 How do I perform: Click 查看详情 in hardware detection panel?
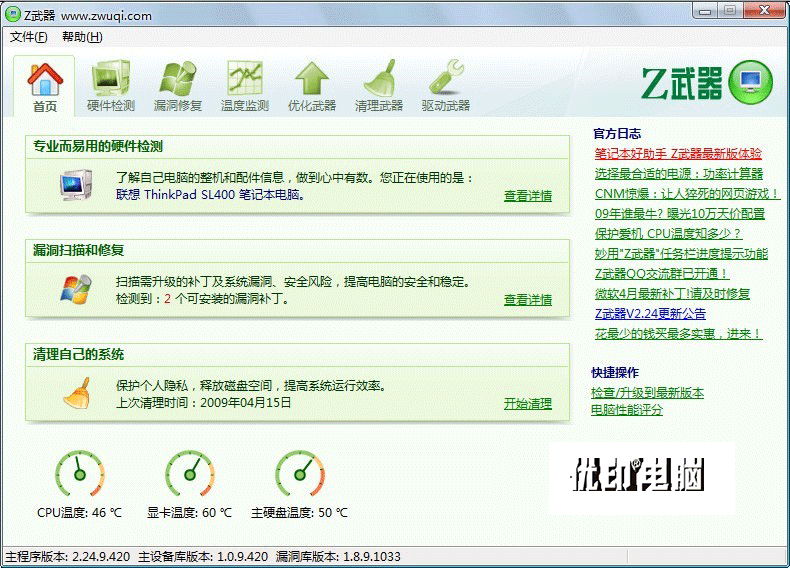(x=528, y=196)
